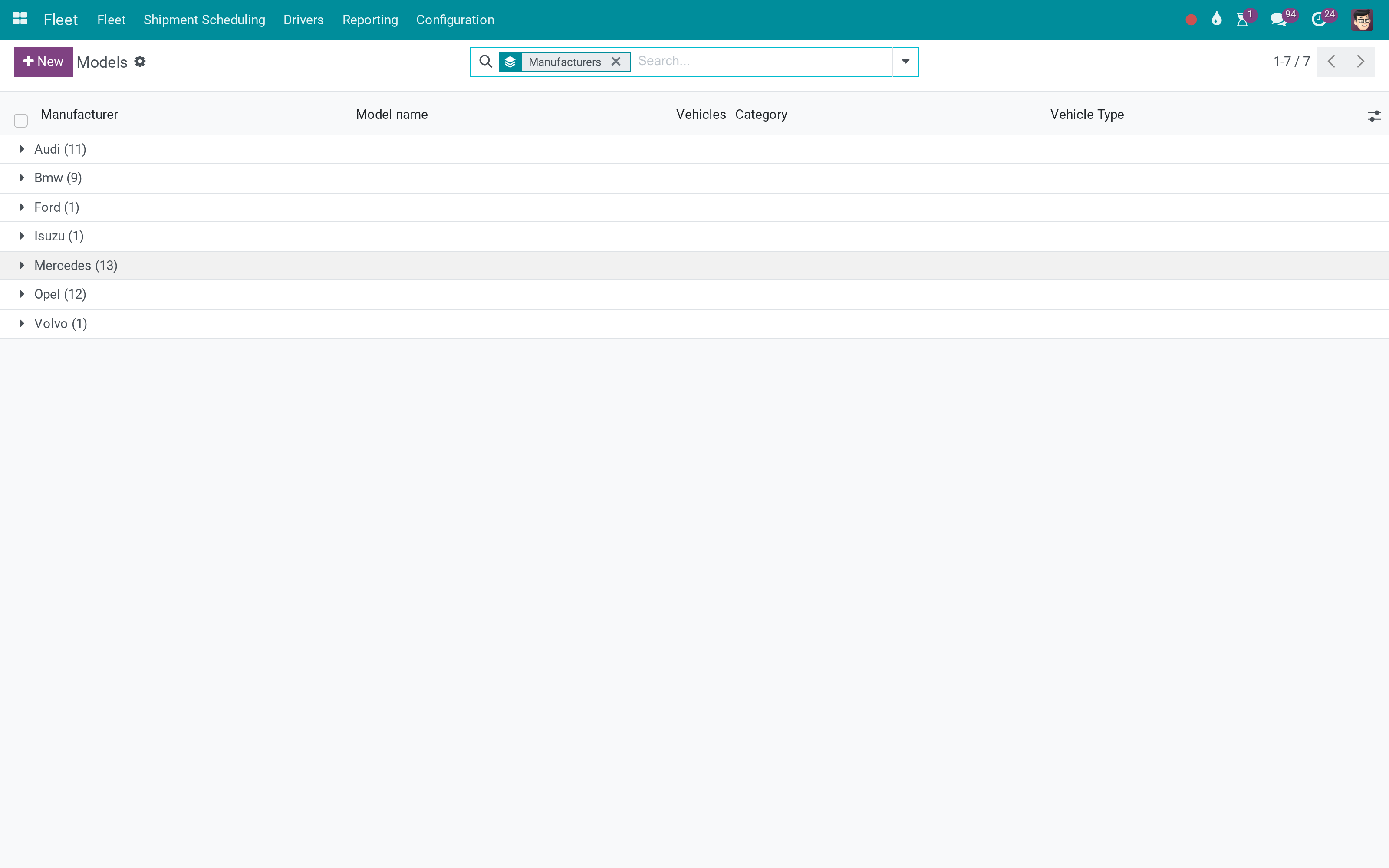1389x868 pixels.
Task: Go to next page arrow
Action: point(1360,62)
